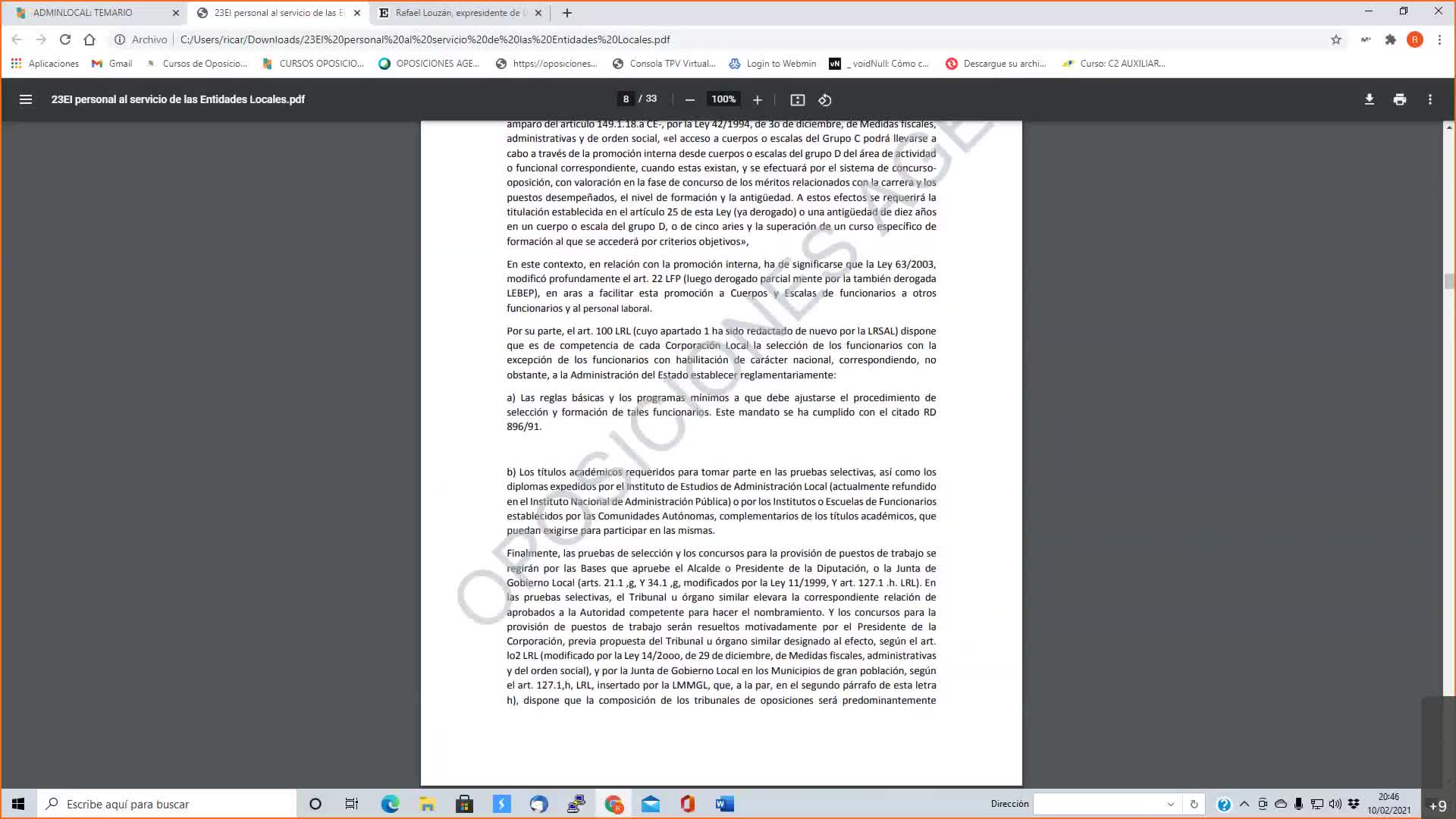Open the network status tray icon

[1317, 804]
